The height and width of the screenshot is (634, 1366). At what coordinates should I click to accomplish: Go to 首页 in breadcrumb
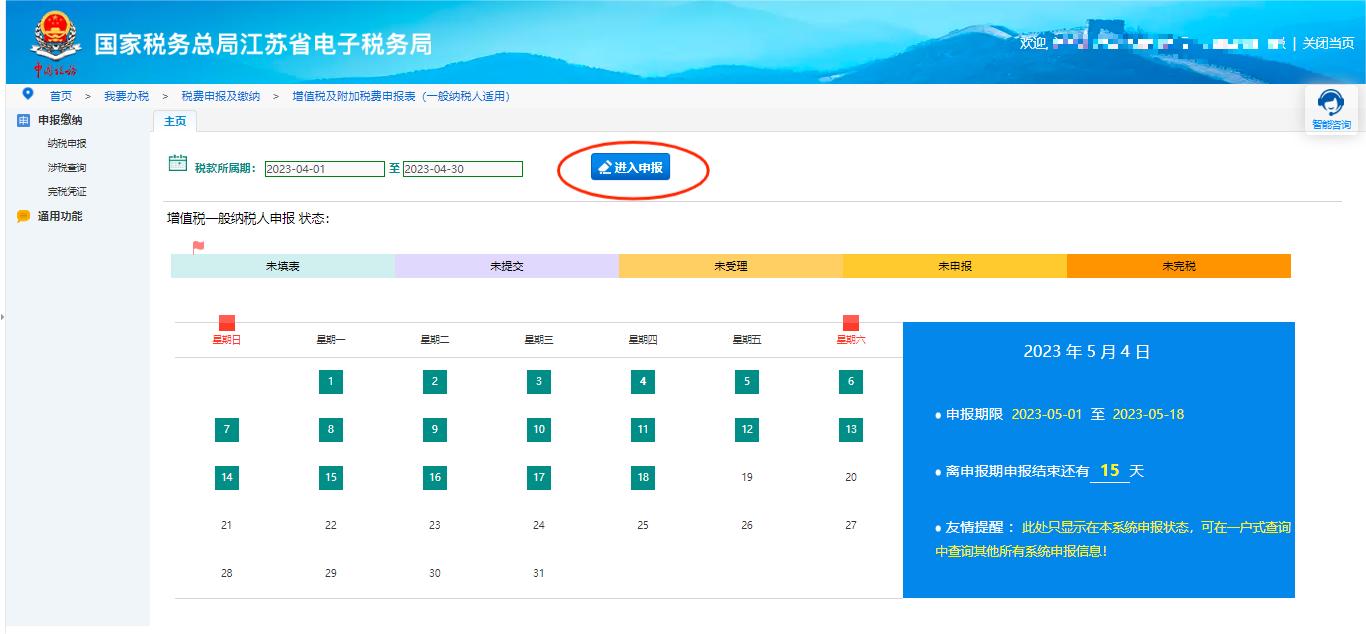click(61, 96)
